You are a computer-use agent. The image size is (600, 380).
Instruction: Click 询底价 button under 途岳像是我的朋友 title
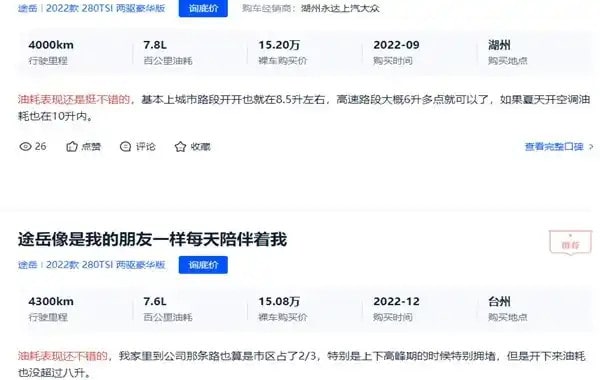[x=203, y=265]
